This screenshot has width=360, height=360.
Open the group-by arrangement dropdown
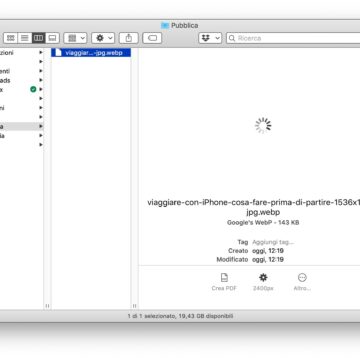(75, 38)
